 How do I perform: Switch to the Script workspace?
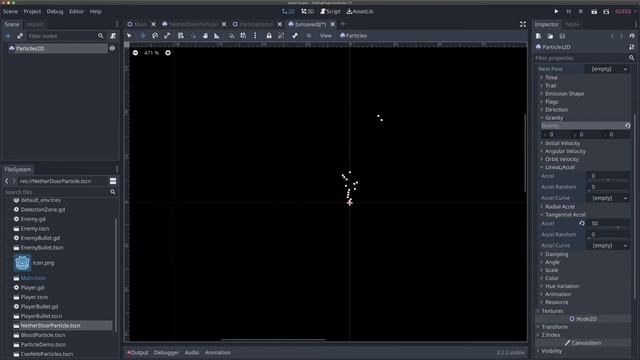(x=330, y=11)
